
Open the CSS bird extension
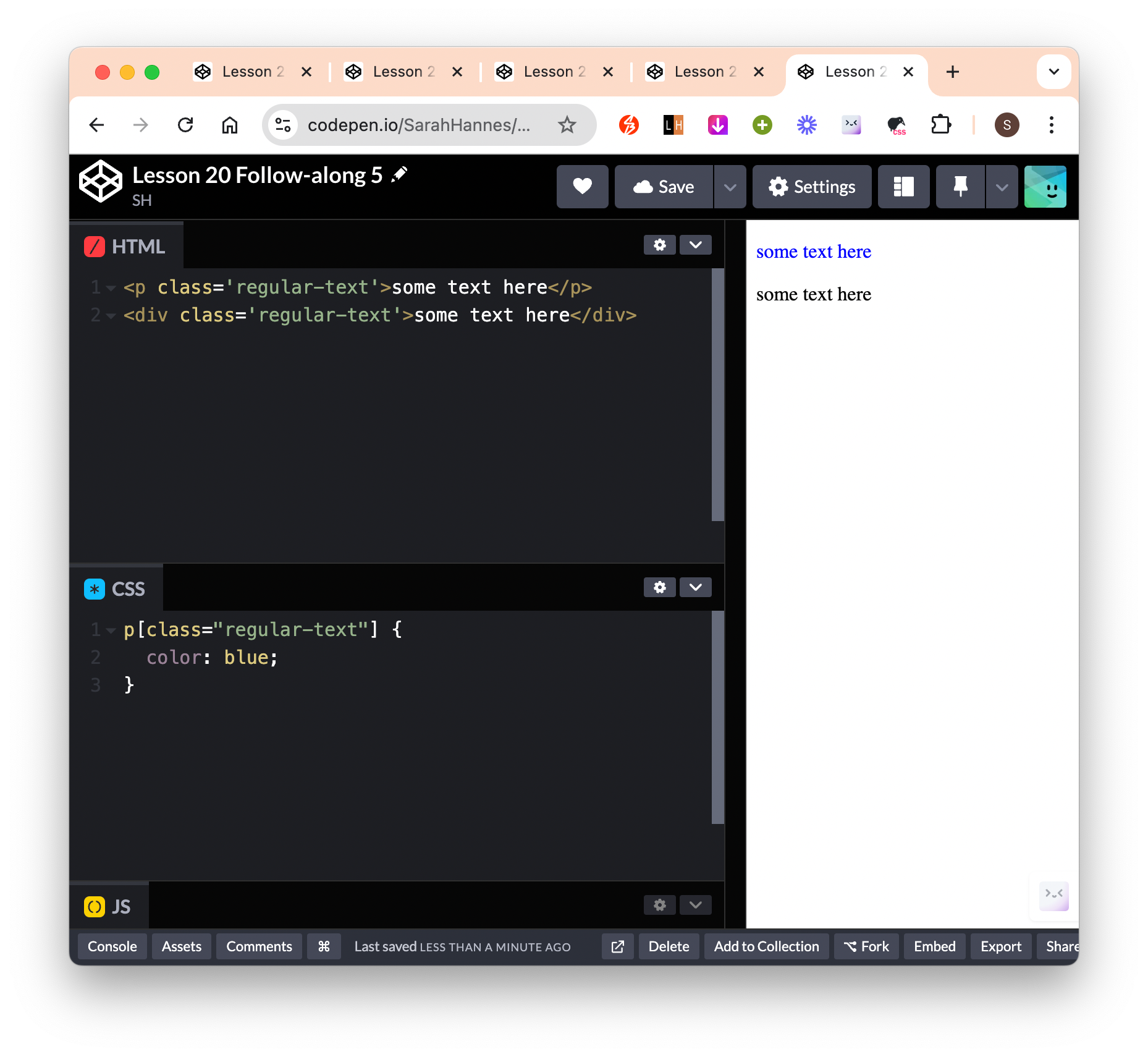pyautogui.click(x=896, y=125)
